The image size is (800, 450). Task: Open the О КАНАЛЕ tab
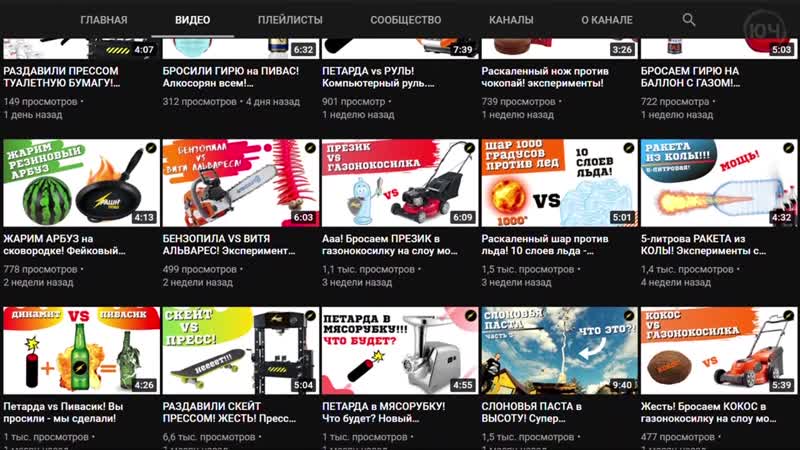point(607,20)
